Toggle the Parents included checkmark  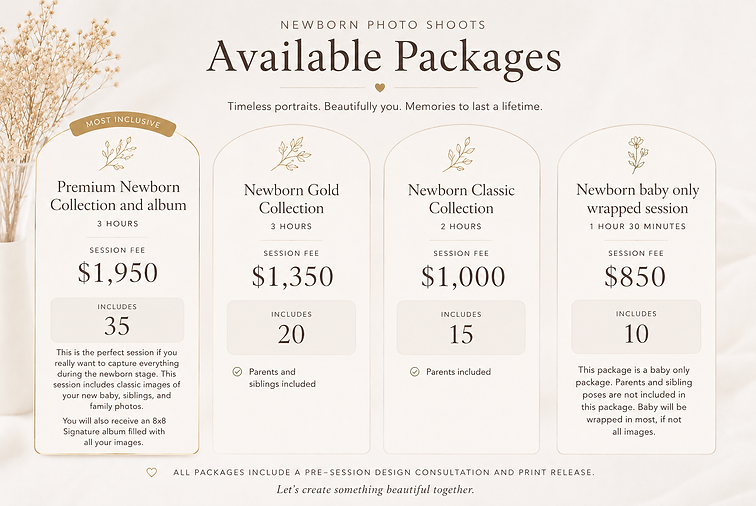(415, 371)
